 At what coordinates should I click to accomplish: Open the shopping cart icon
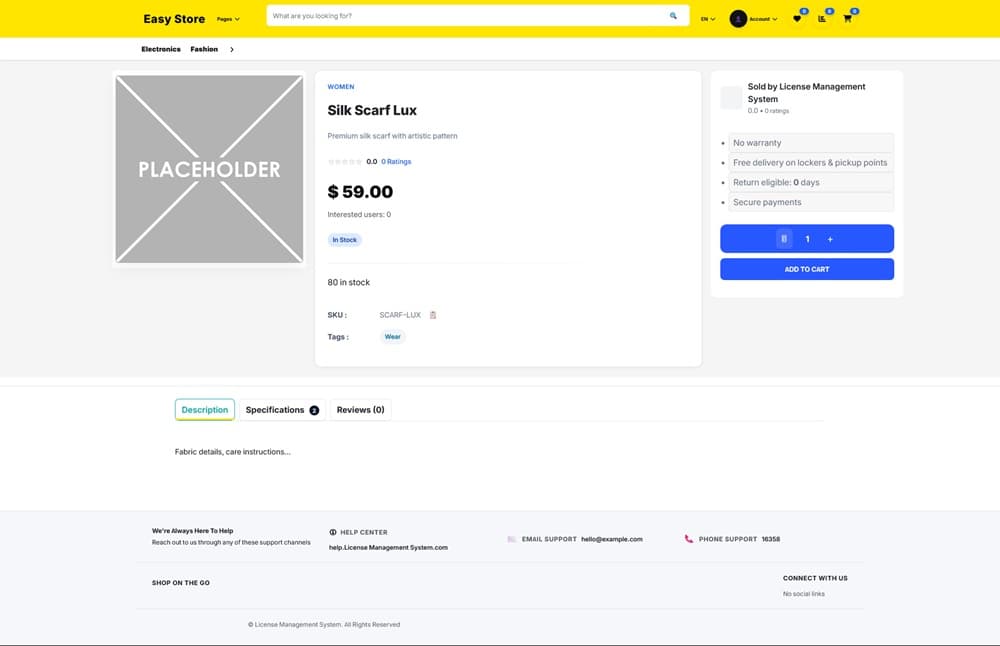click(x=847, y=19)
